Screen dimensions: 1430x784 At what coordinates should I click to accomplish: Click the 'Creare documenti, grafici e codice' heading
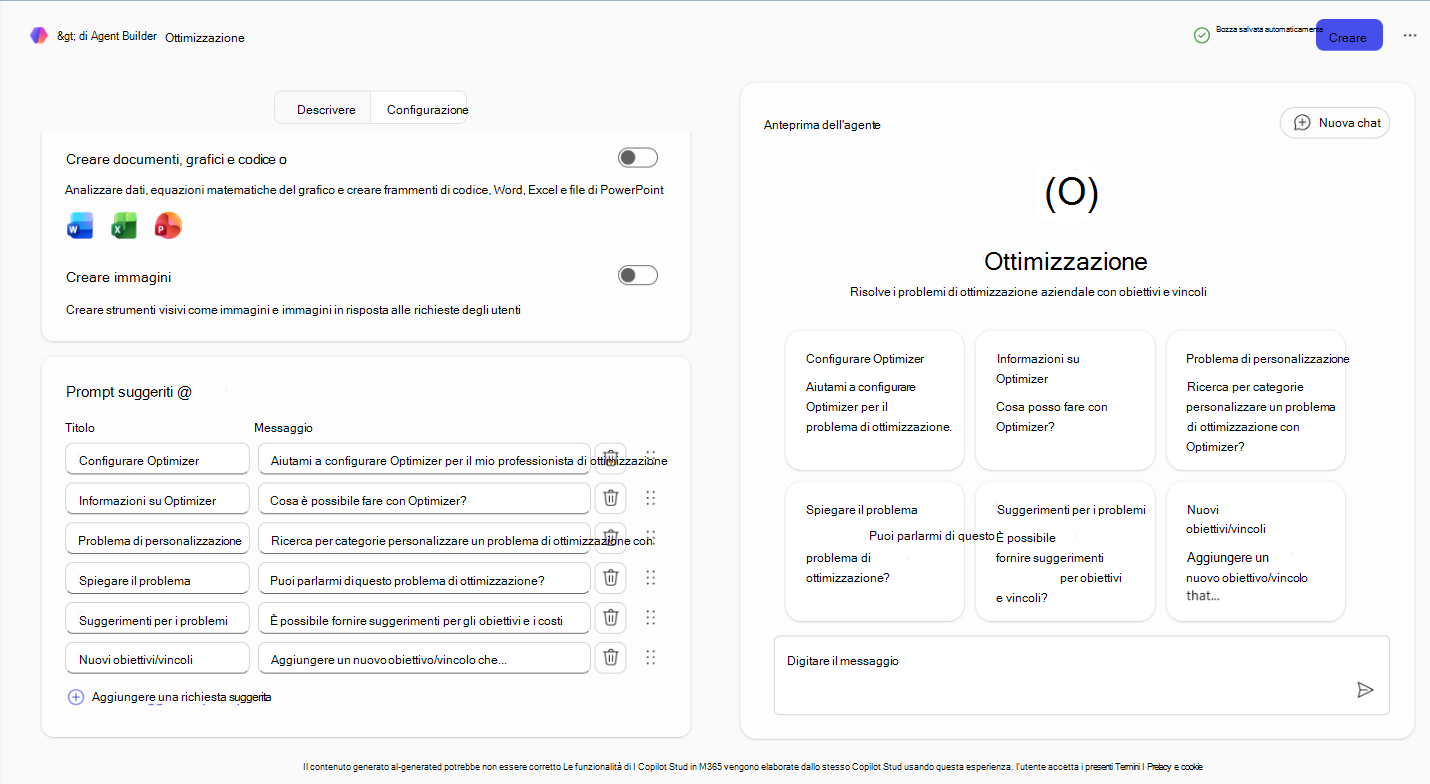(x=177, y=159)
